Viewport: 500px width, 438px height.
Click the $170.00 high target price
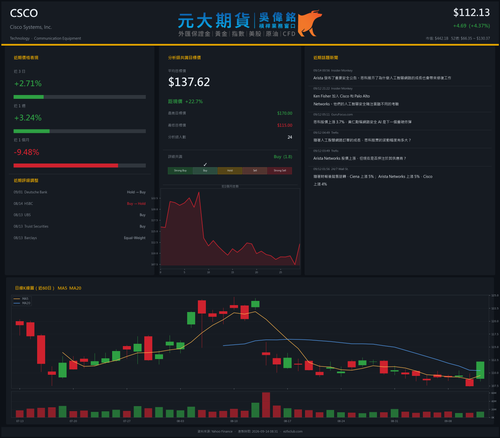click(285, 113)
